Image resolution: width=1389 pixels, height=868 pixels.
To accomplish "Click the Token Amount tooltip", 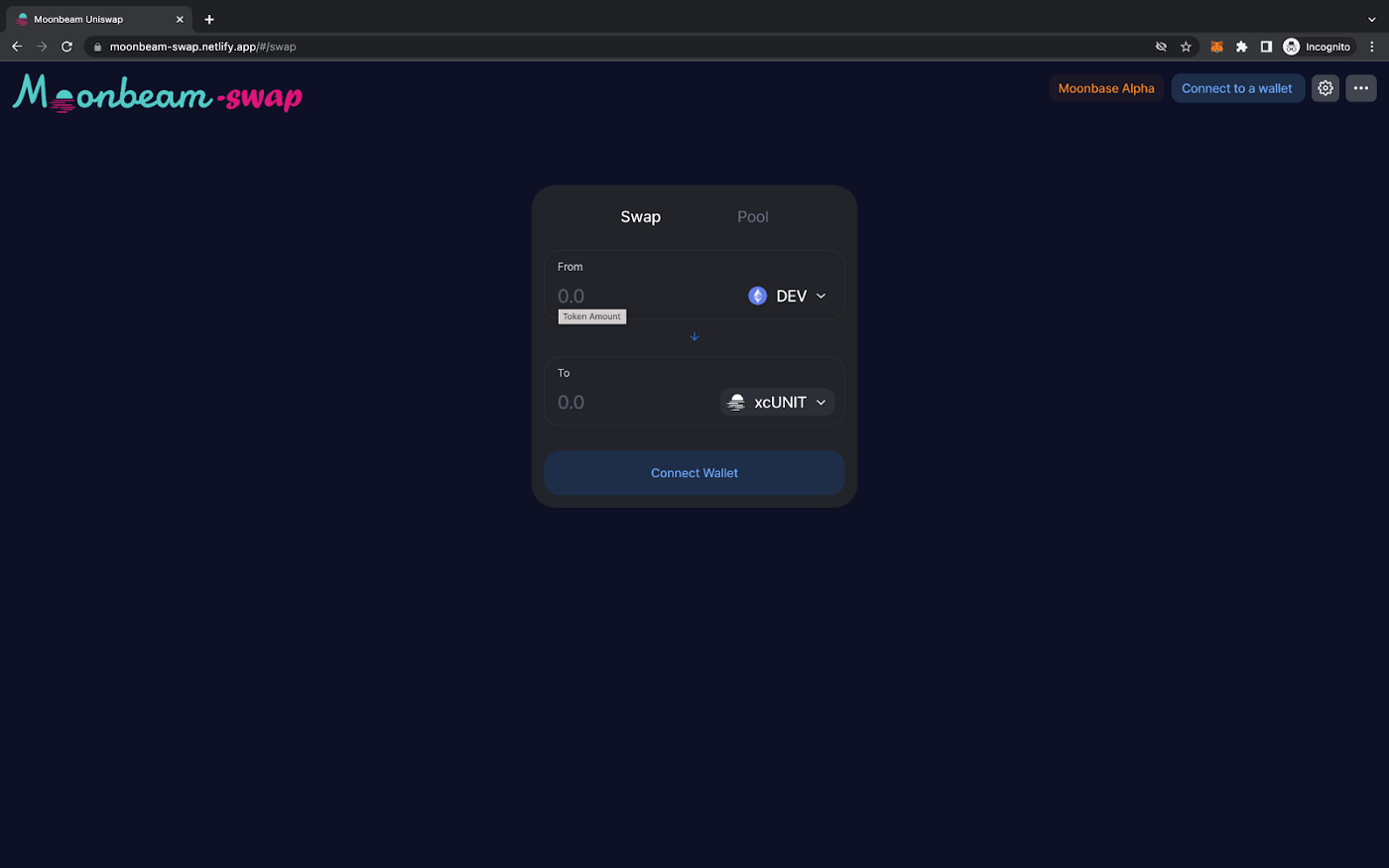I will [x=592, y=316].
